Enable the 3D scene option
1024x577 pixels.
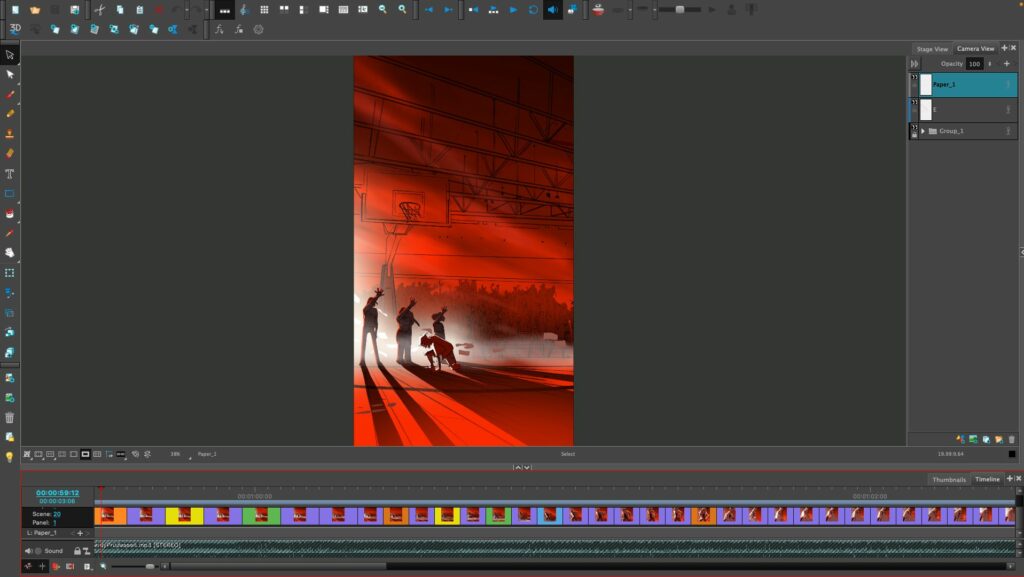point(15,29)
